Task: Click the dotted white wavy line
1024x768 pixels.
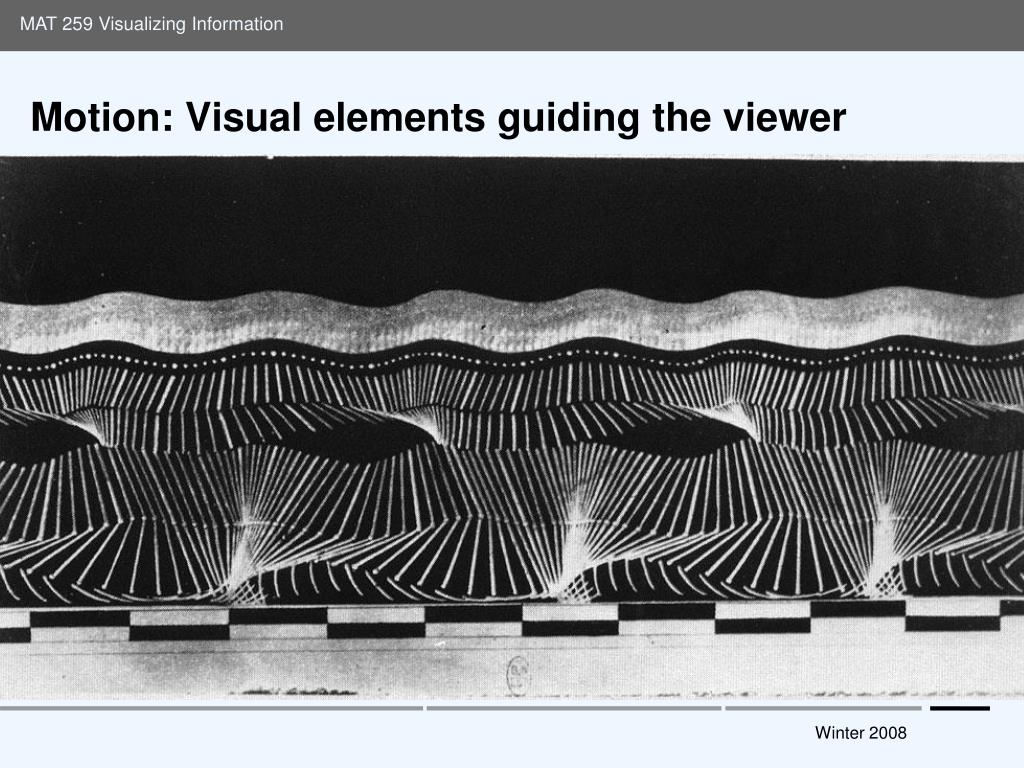Action: pos(512,357)
